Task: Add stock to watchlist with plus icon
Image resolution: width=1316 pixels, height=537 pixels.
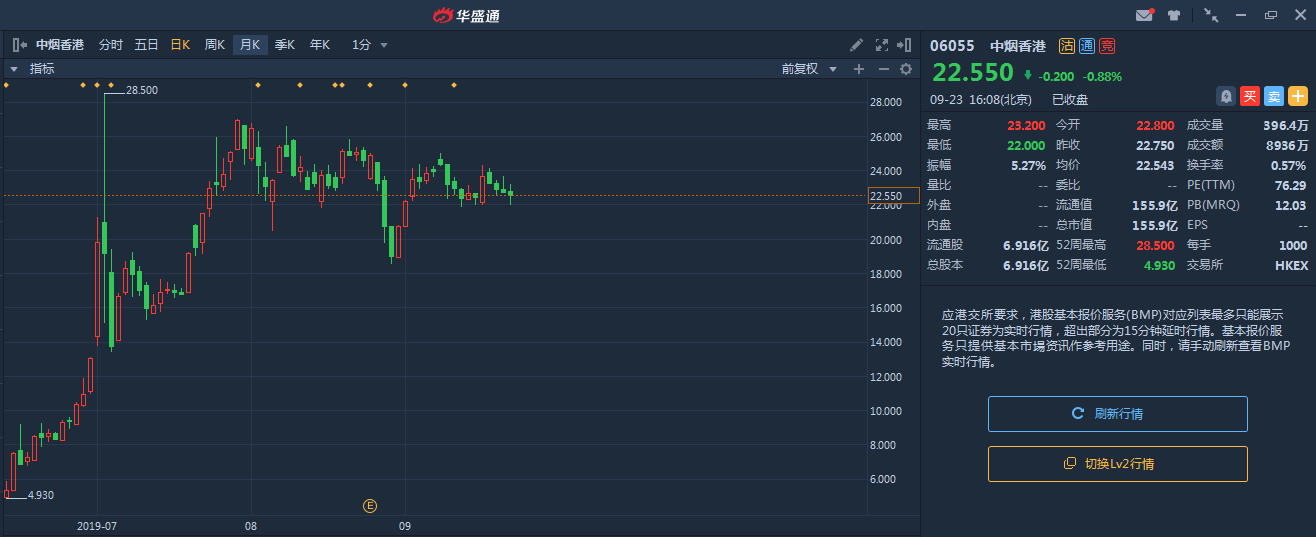Action: coord(1298,96)
